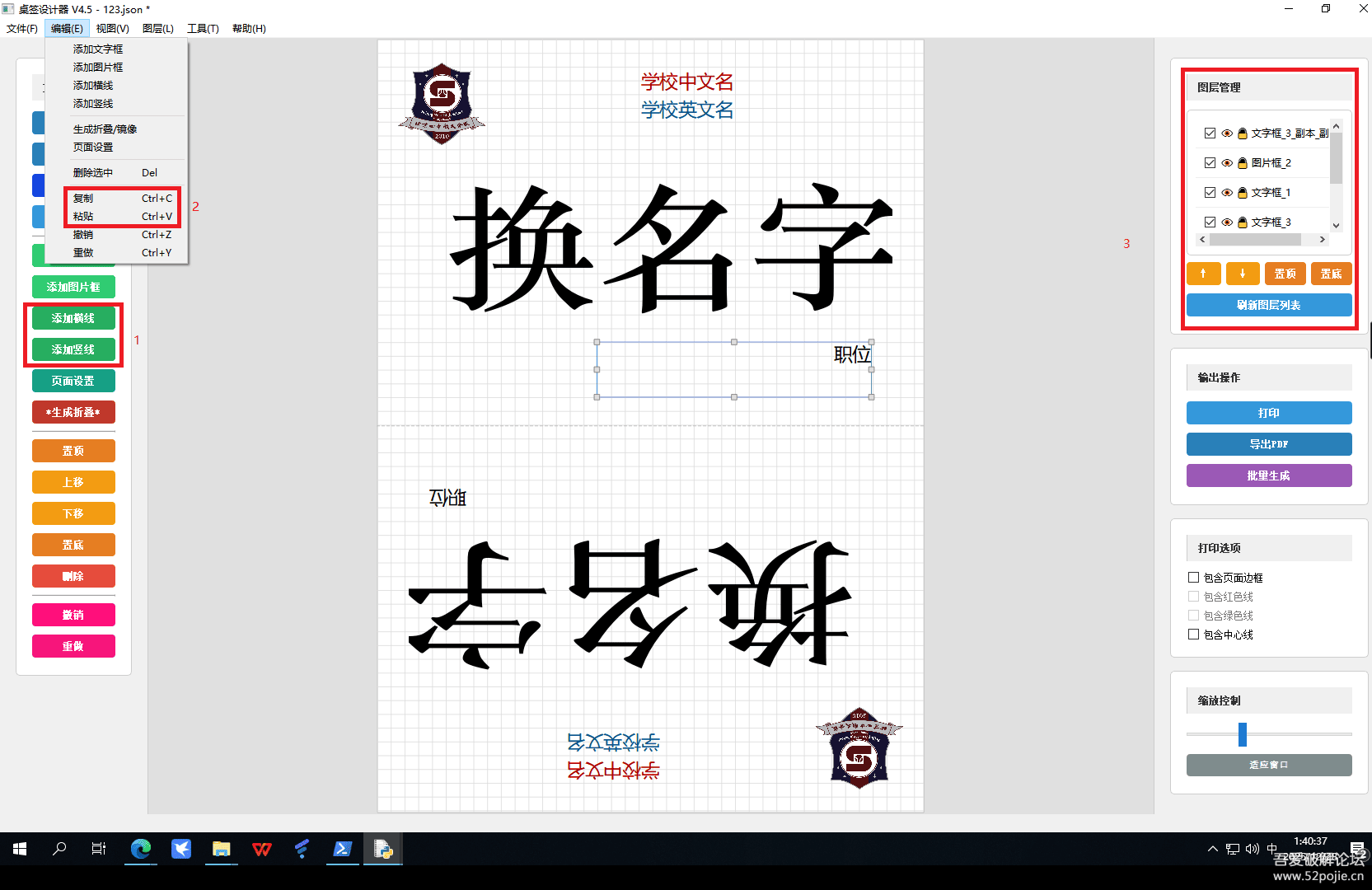Select 粘贴 in the 编辑 menu
Viewport: 1372px width, 890px height.
(83, 216)
